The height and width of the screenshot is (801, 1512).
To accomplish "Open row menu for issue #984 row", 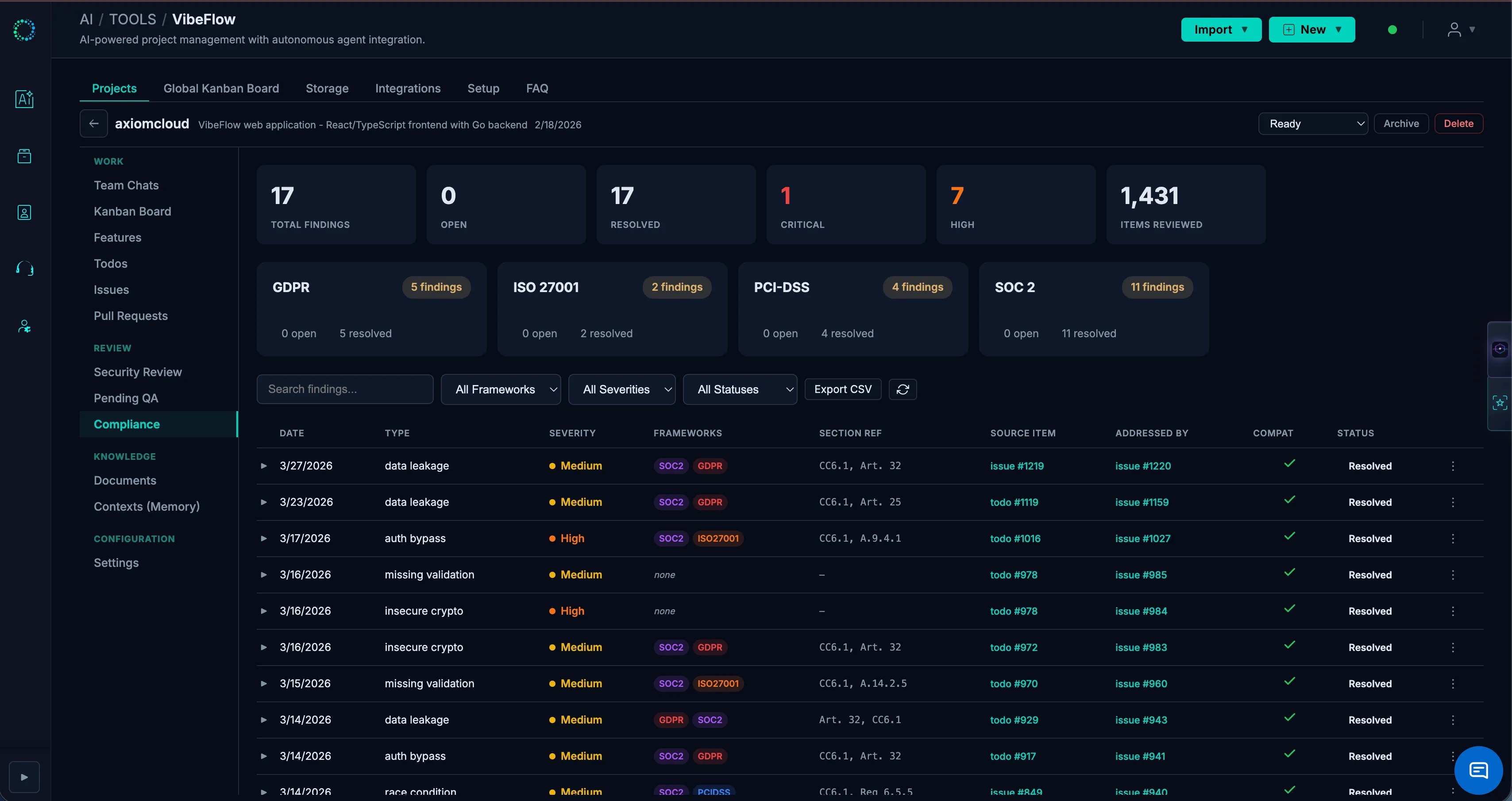I will coord(1453,612).
